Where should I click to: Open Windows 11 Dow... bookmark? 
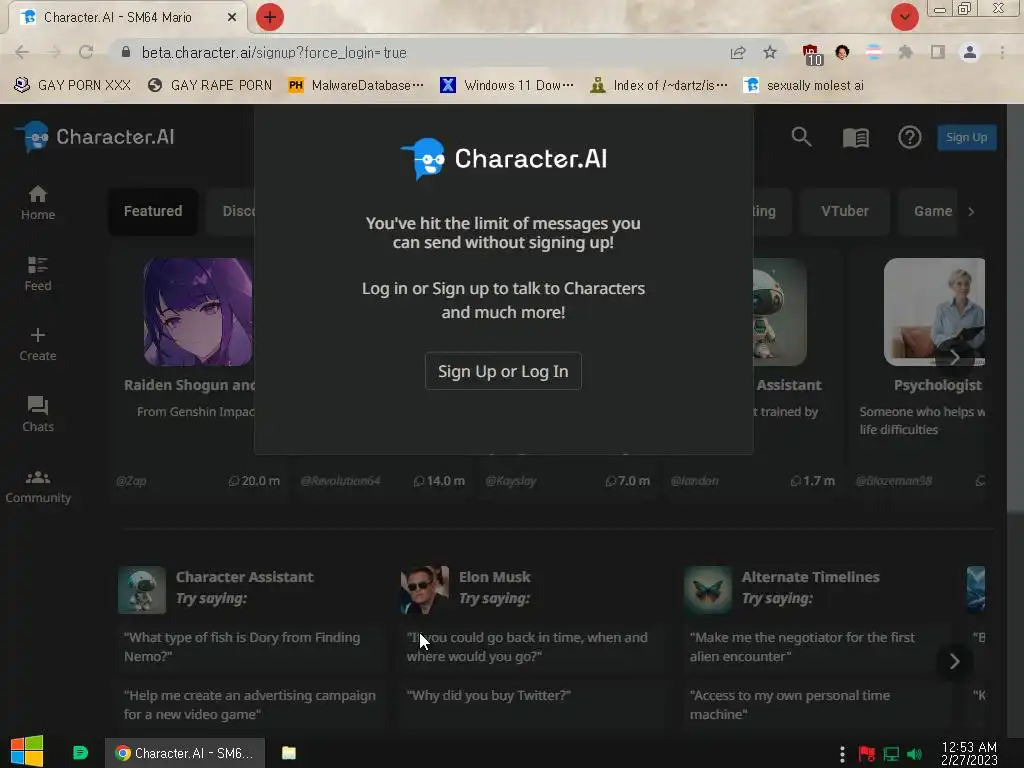[x=507, y=86]
